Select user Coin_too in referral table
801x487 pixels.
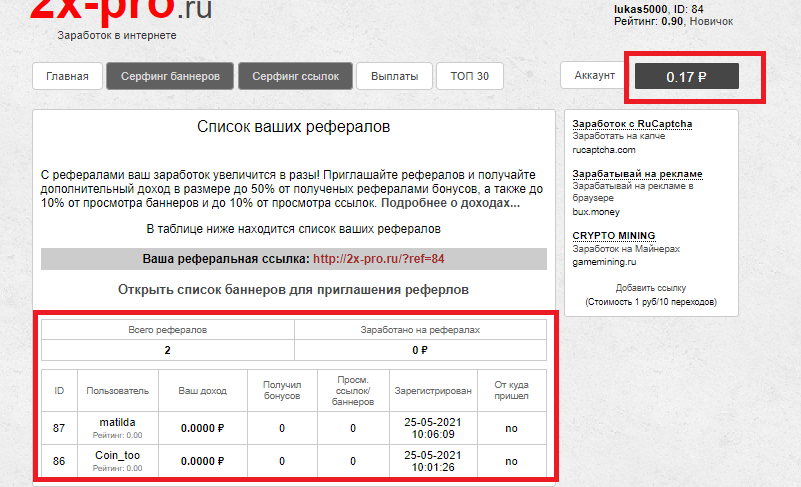point(117,456)
